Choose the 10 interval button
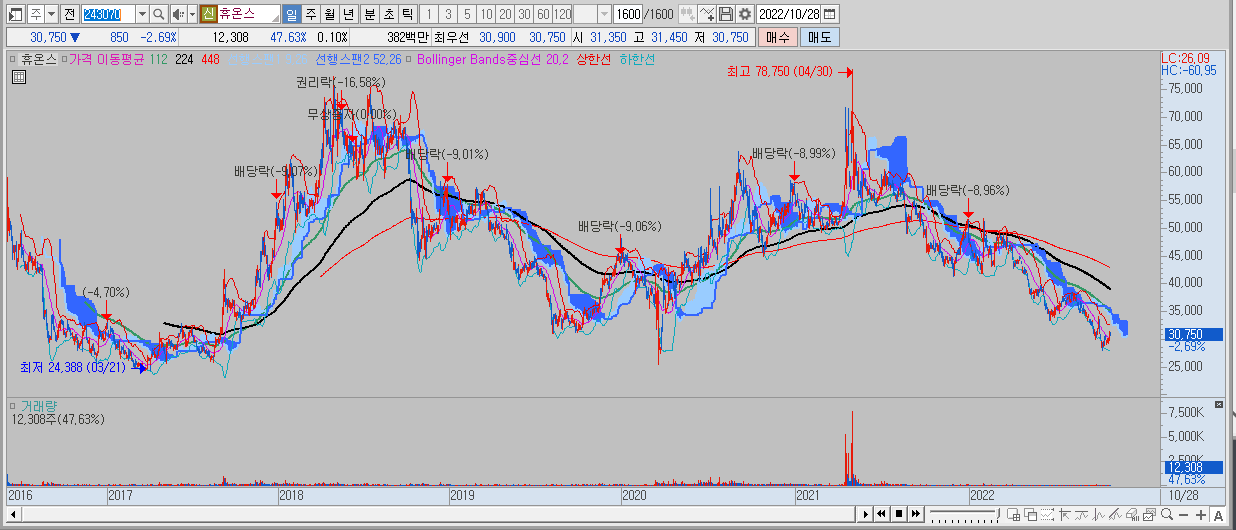Image resolution: width=1236 pixels, height=530 pixels. (x=486, y=14)
